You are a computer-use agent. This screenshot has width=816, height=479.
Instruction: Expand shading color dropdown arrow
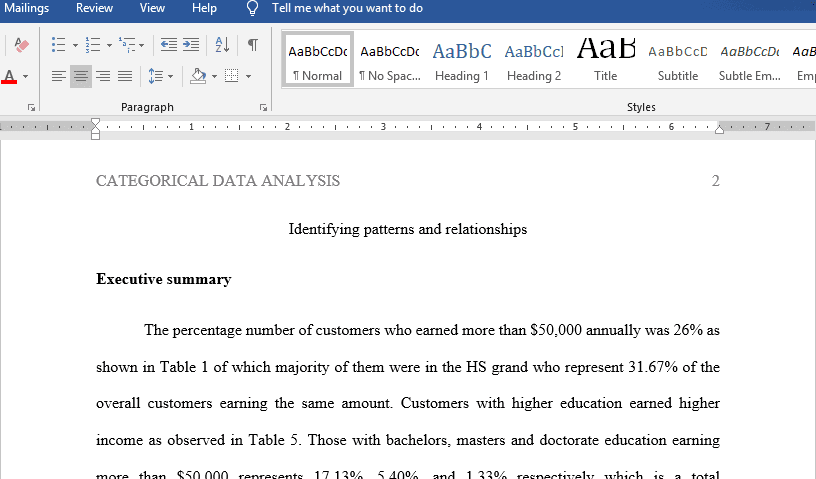214,77
